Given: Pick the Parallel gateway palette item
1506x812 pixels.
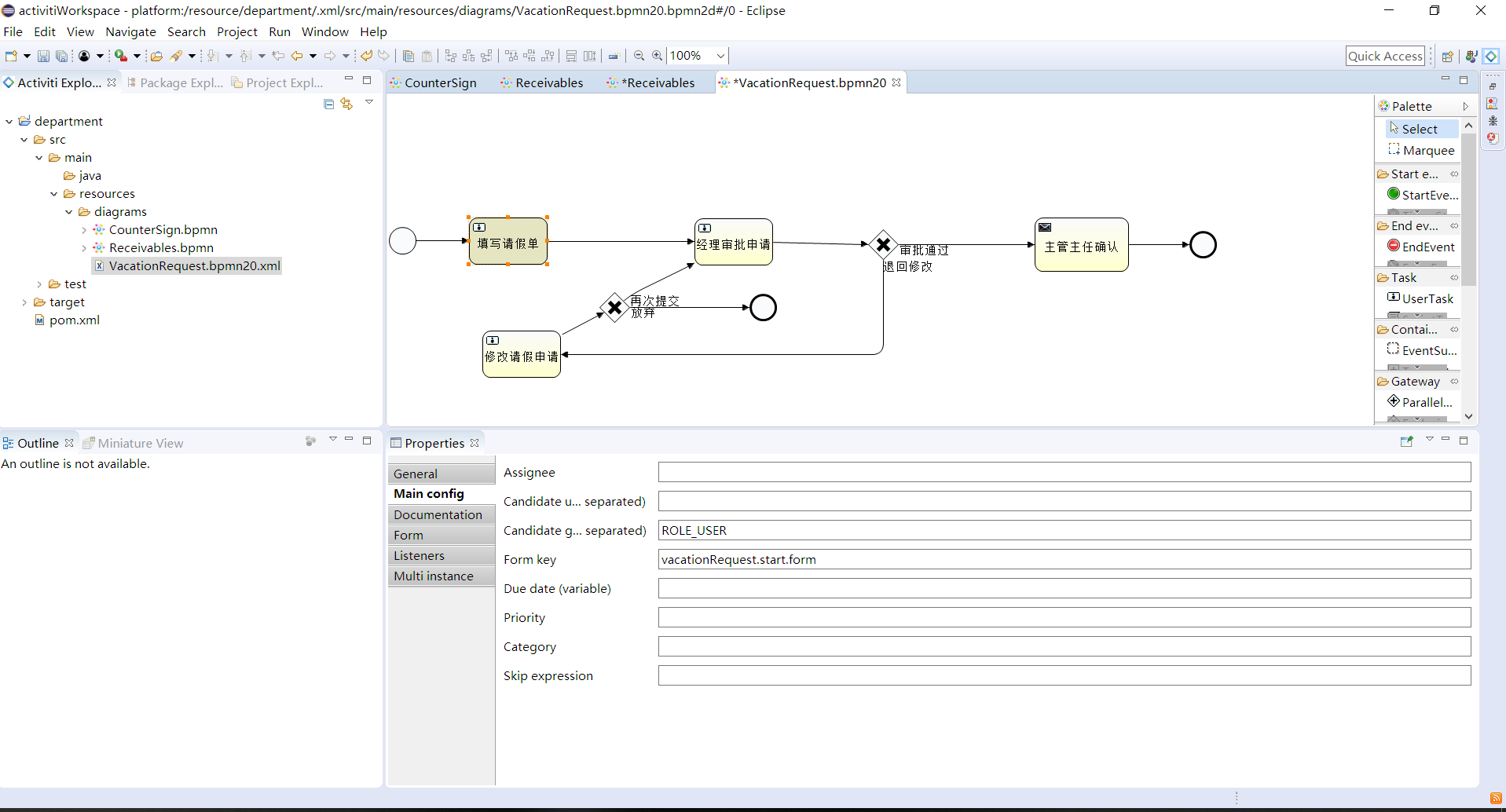Looking at the screenshot, I should 1420,402.
